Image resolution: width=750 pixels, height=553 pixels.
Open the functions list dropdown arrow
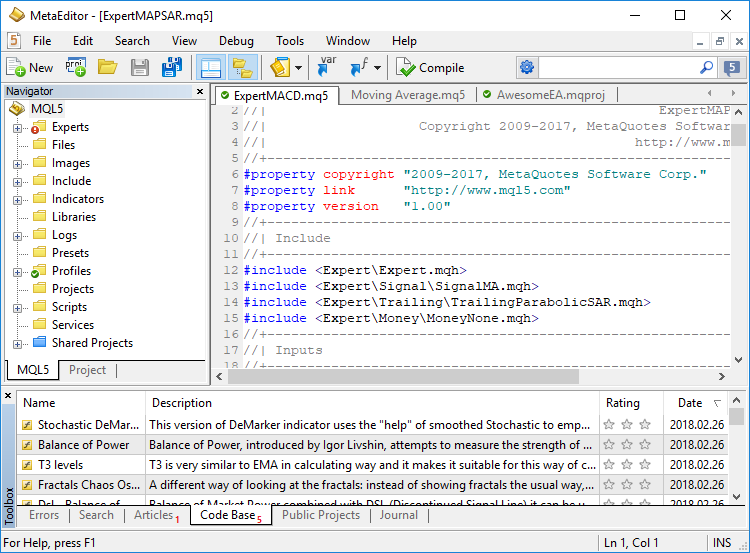(x=377, y=68)
